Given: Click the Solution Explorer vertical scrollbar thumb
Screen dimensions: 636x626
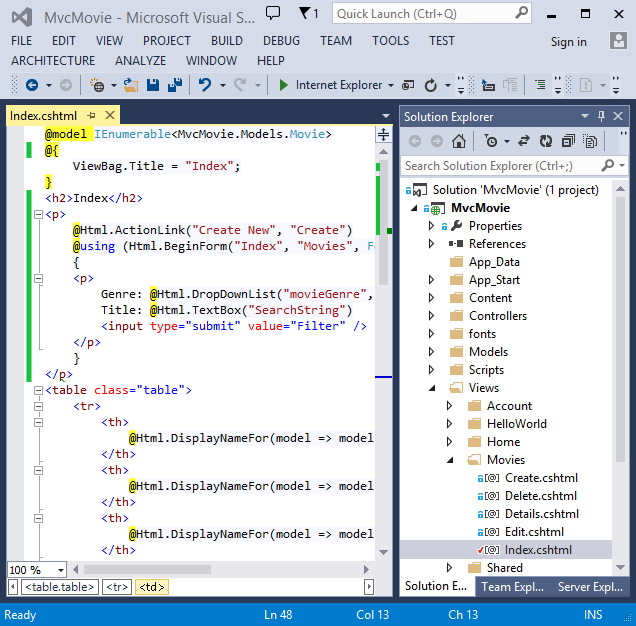Looking at the screenshot, I should (x=620, y=329).
